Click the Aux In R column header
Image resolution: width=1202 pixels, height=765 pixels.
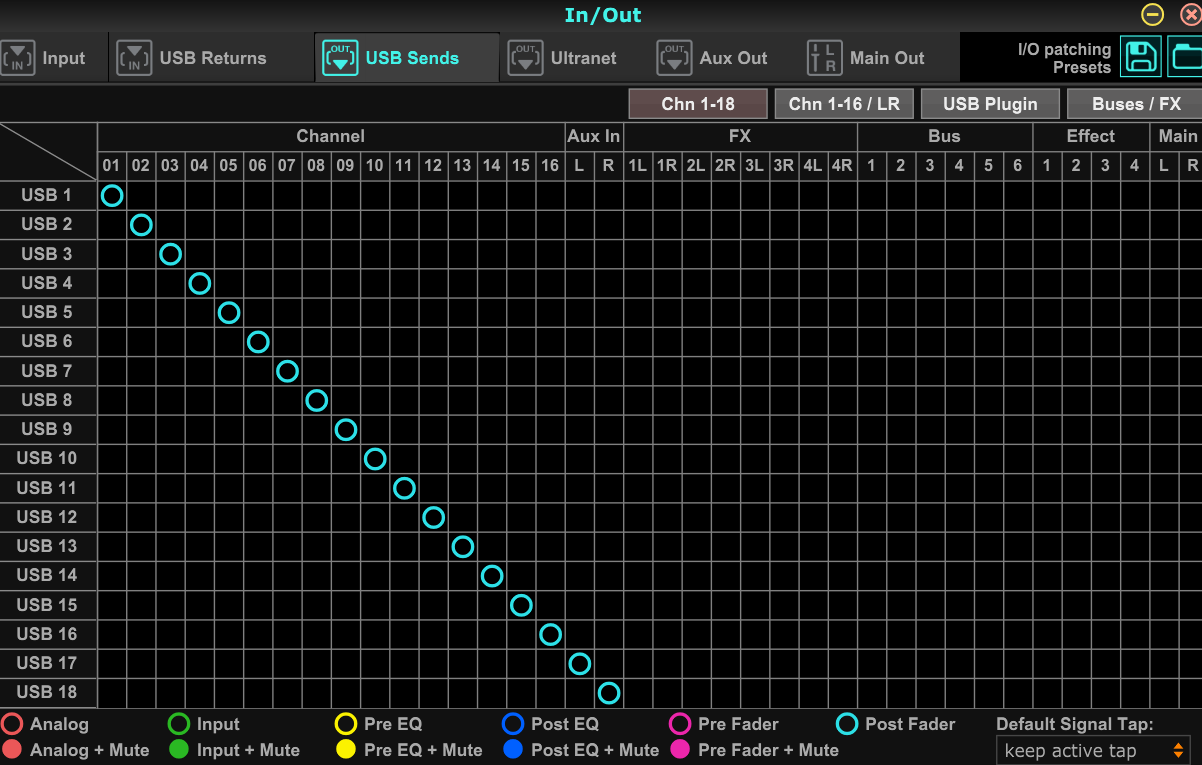pyautogui.click(x=608, y=166)
